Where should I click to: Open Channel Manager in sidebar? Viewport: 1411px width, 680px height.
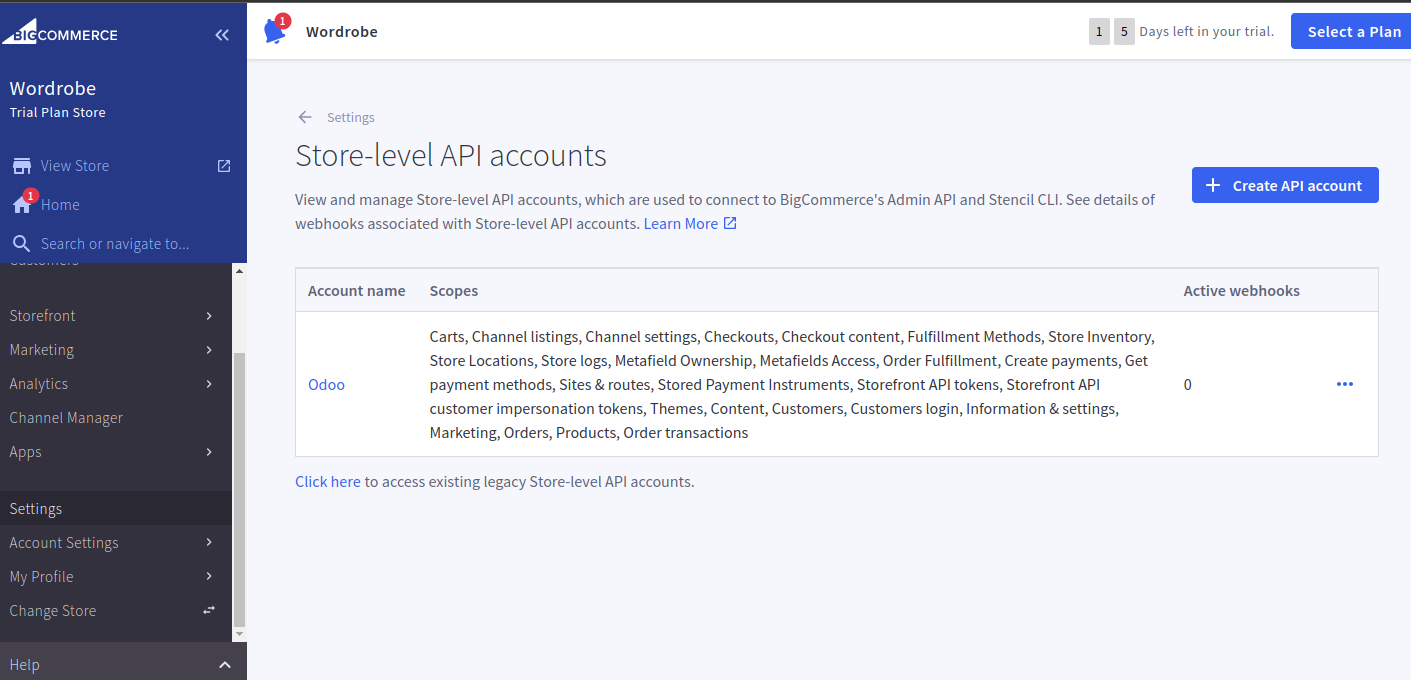point(66,418)
